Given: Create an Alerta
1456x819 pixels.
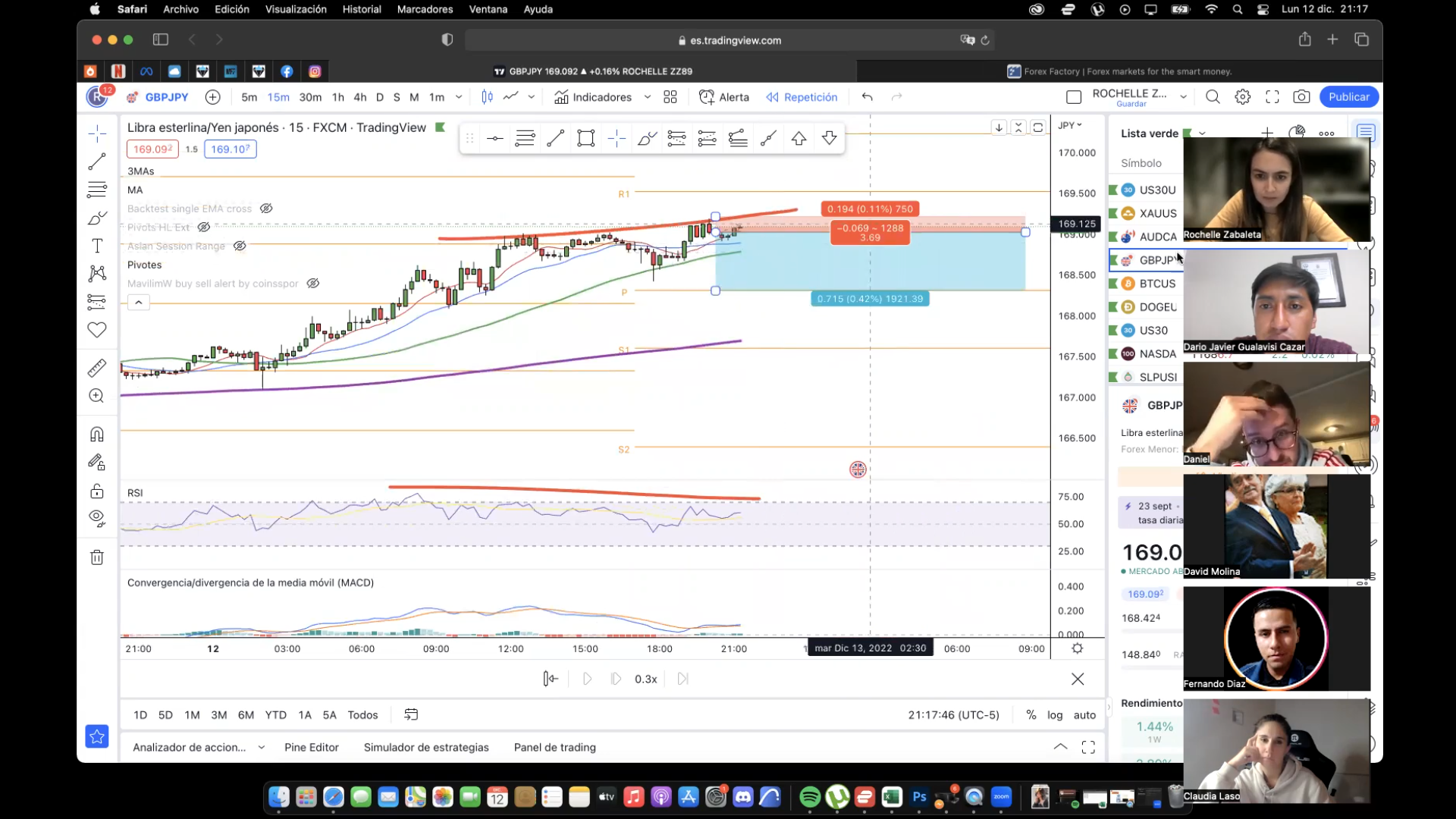Looking at the screenshot, I should [724, 97].
